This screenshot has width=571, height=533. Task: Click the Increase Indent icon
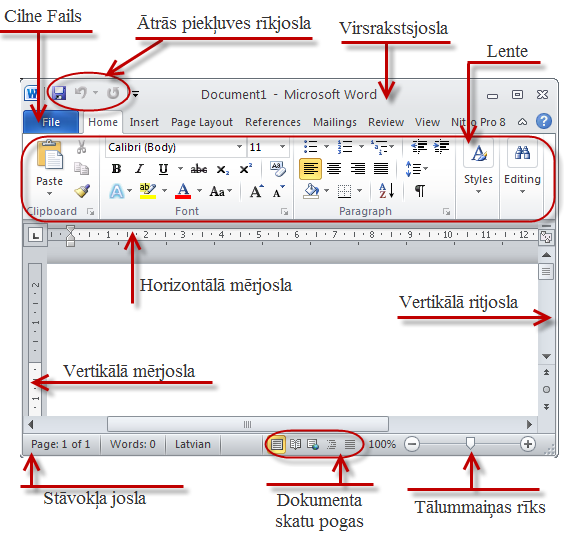[x=441, y=146]
